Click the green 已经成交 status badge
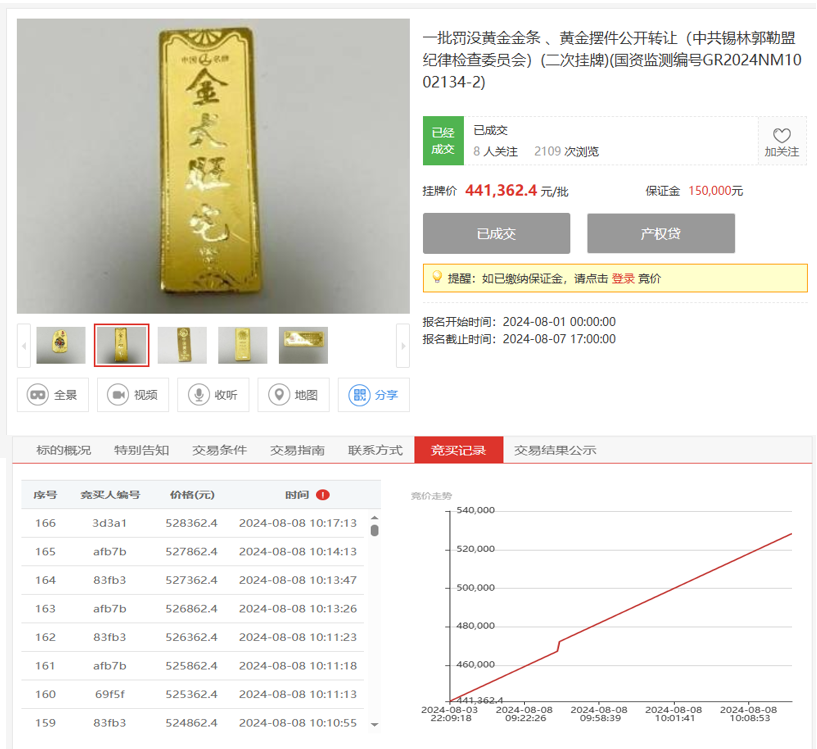 [443, 141]
